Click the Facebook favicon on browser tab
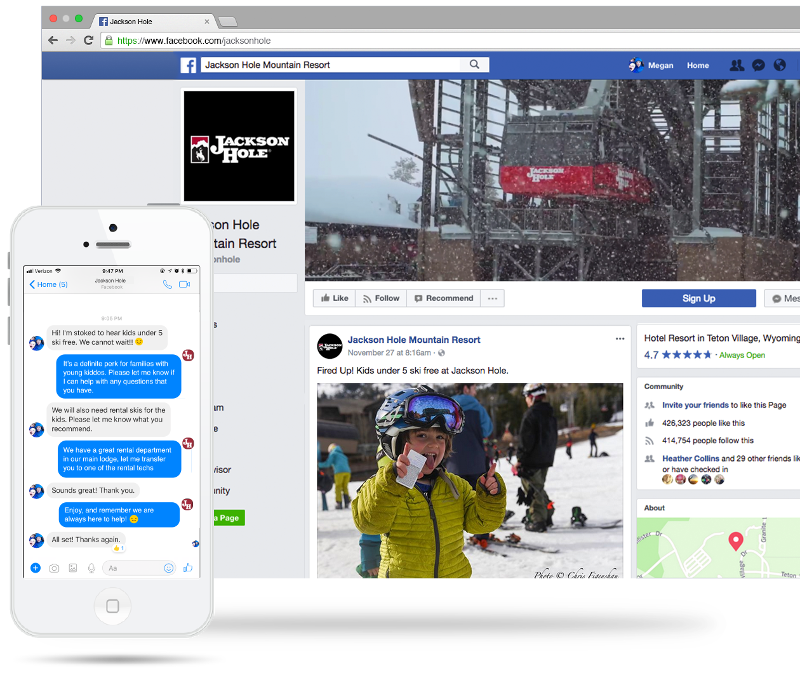 [103, 21]
